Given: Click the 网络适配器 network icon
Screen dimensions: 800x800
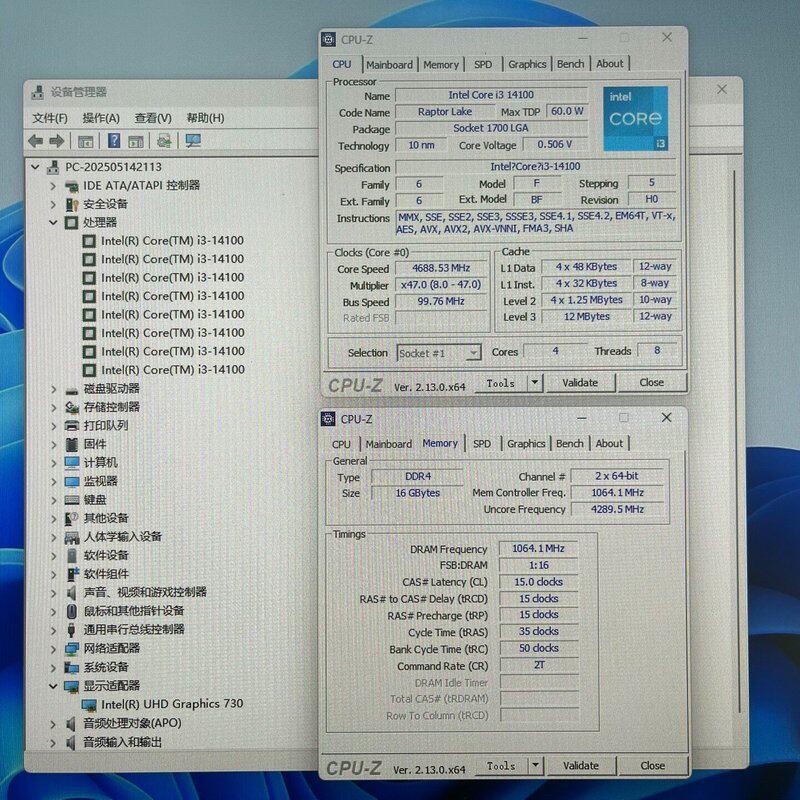Looking at the screenshot, I should [x=71, y=648].
